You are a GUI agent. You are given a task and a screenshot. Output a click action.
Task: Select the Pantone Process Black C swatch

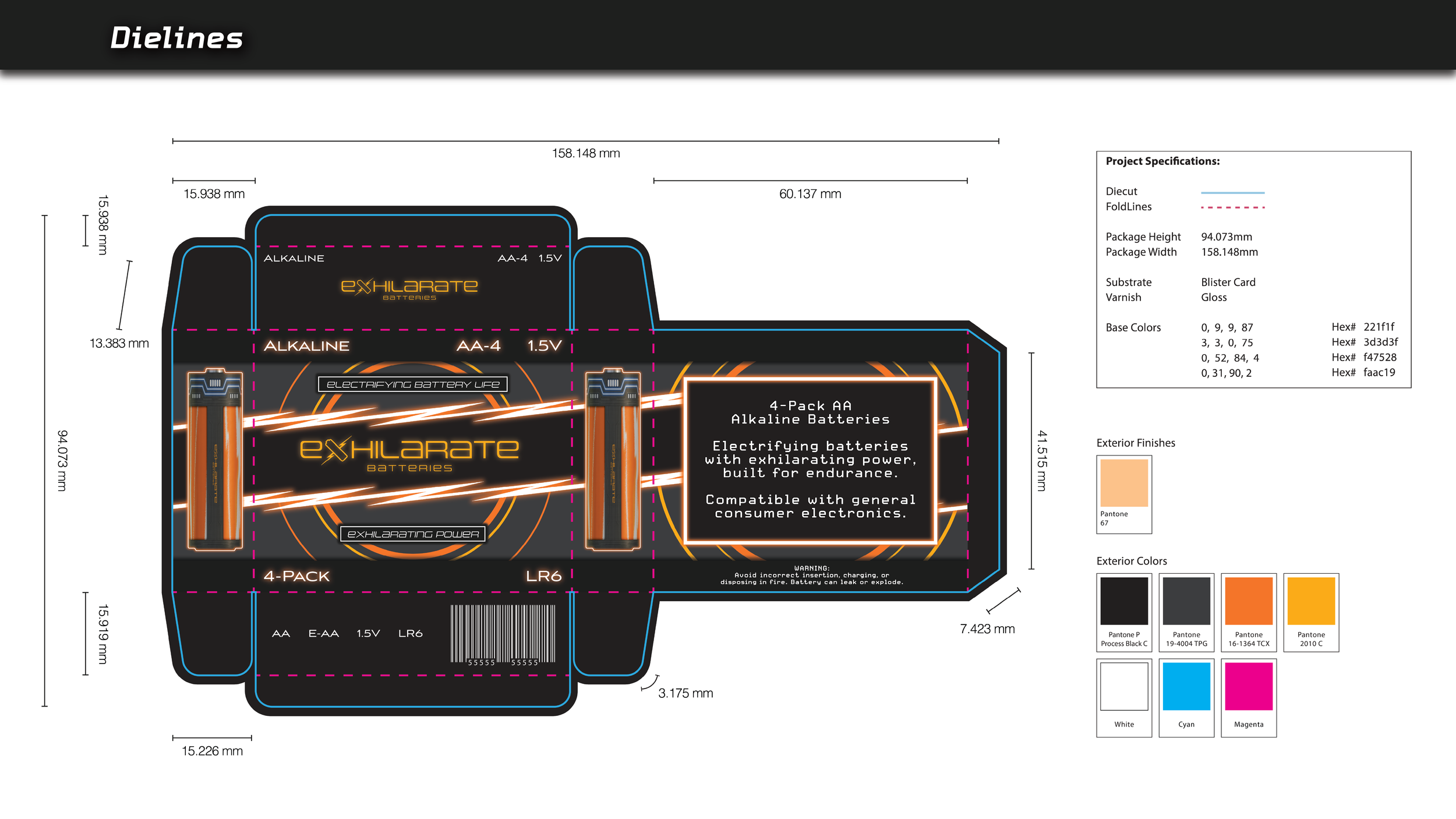coord(1123,601)
